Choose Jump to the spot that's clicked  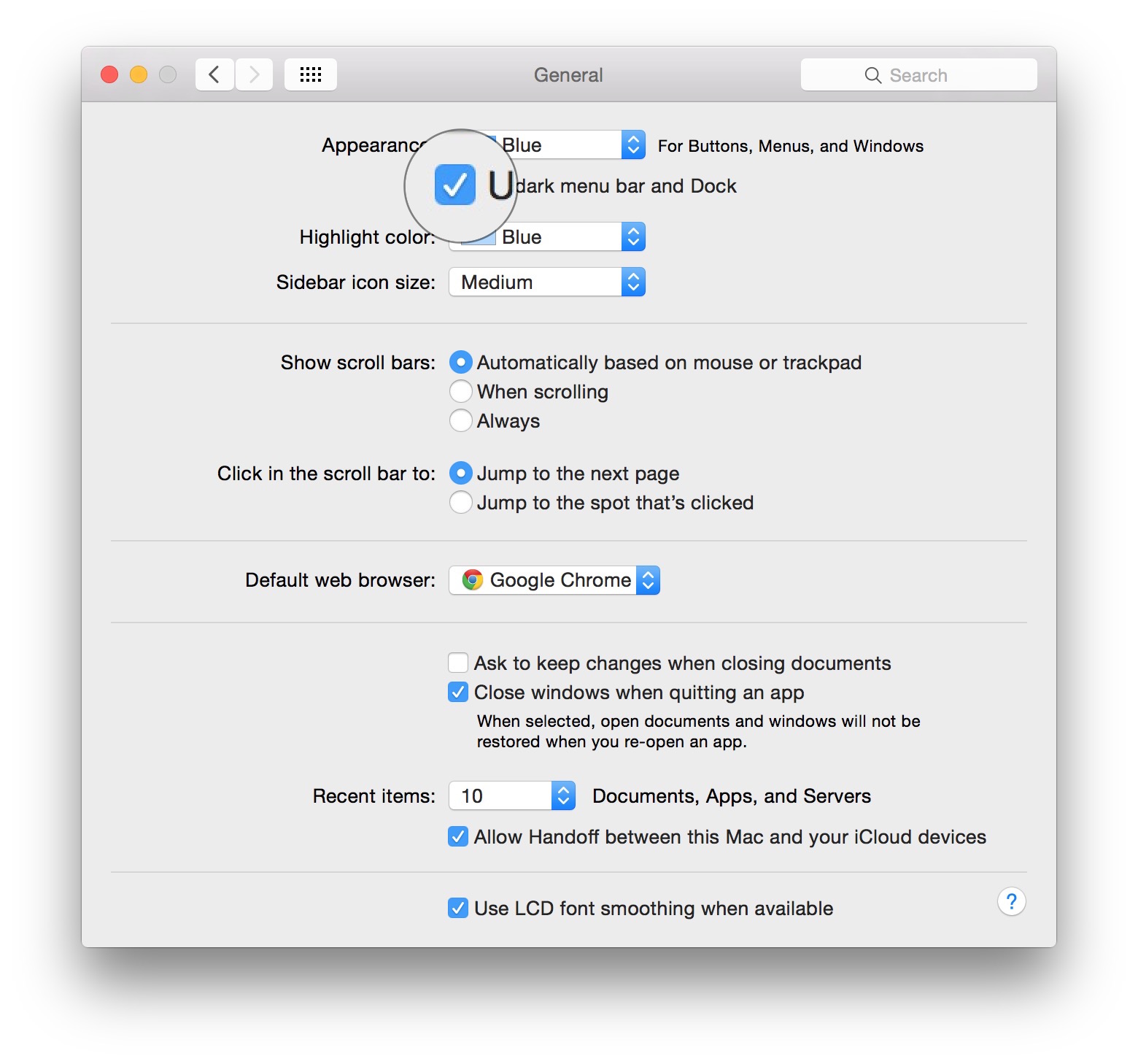click(461, 503)
